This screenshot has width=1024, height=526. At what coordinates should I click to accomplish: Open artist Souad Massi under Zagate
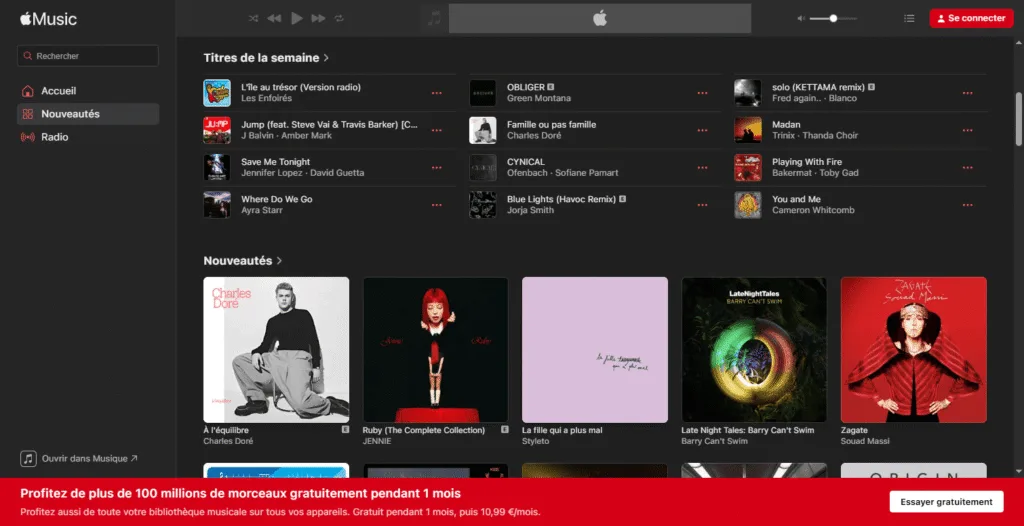(865, 441)
